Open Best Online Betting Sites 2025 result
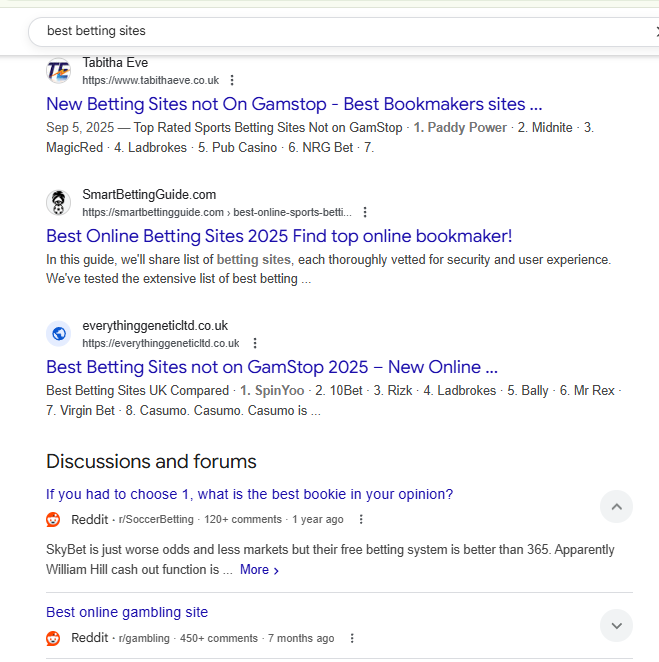The height and width of the screenshot is (662, 659). tap(279, 236)
